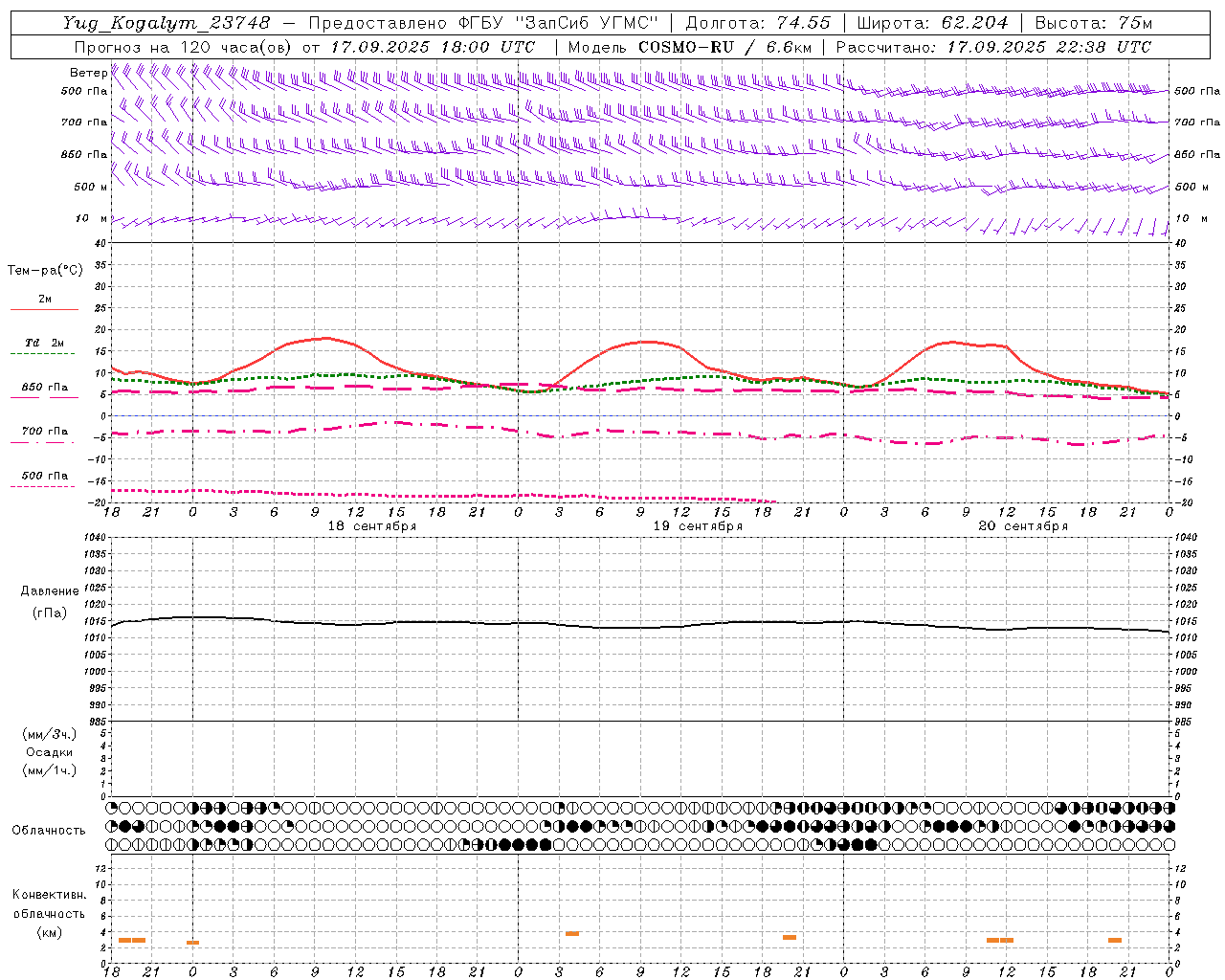Click the forecast start 17.09.2025 18:00 UTC
Image resolution: width=1225 pixels, height=980 pixels.
point(433,47)
